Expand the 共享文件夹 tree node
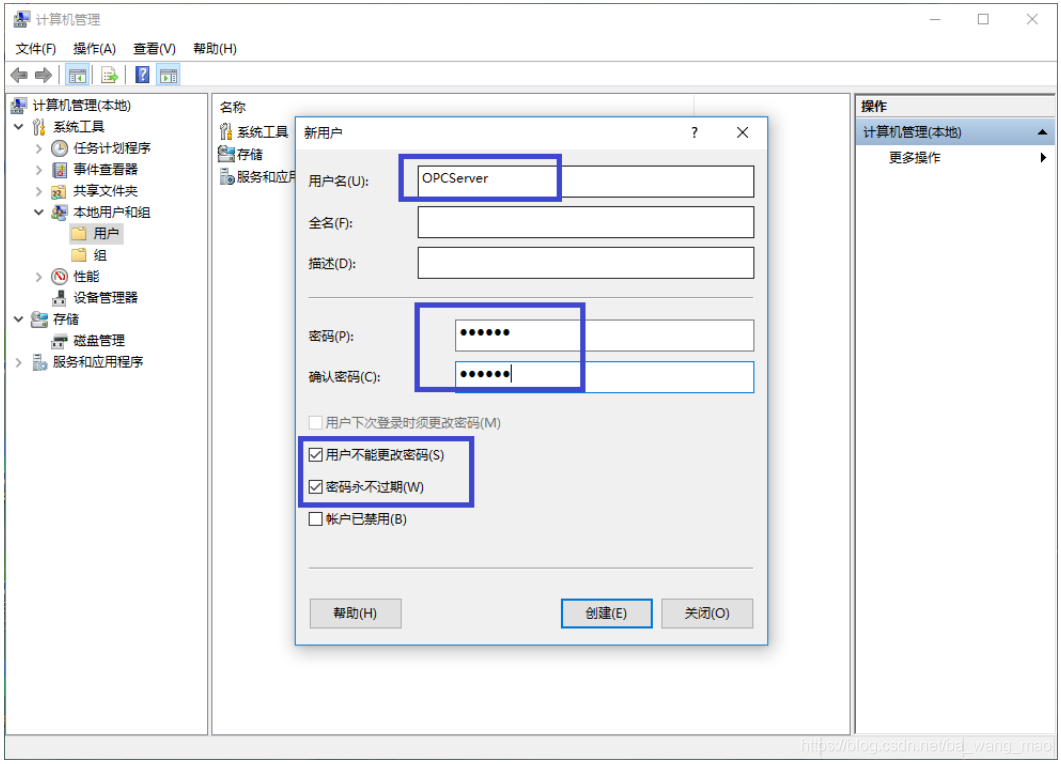The width and height of the screenshot is (1061, 764). pyautogui.click(x=39, y=192)
